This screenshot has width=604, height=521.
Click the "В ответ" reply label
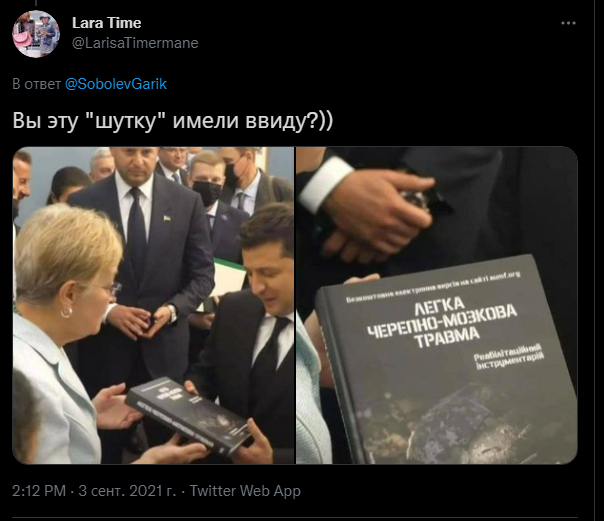pos(37,84)
